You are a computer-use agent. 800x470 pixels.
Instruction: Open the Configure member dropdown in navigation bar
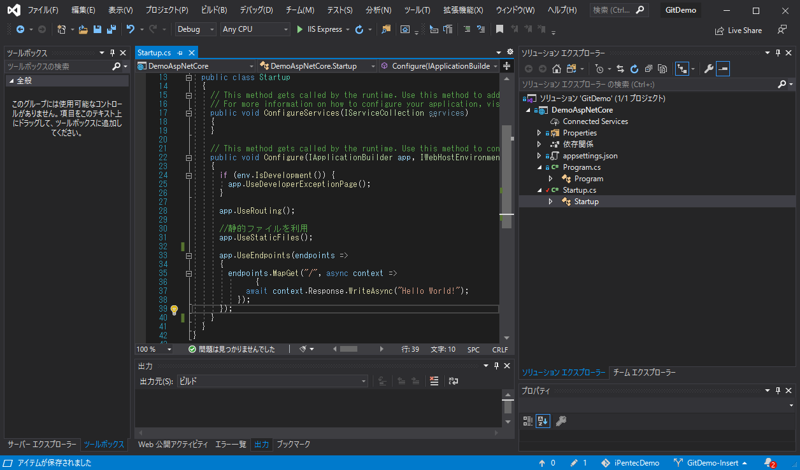pos(439,66)
